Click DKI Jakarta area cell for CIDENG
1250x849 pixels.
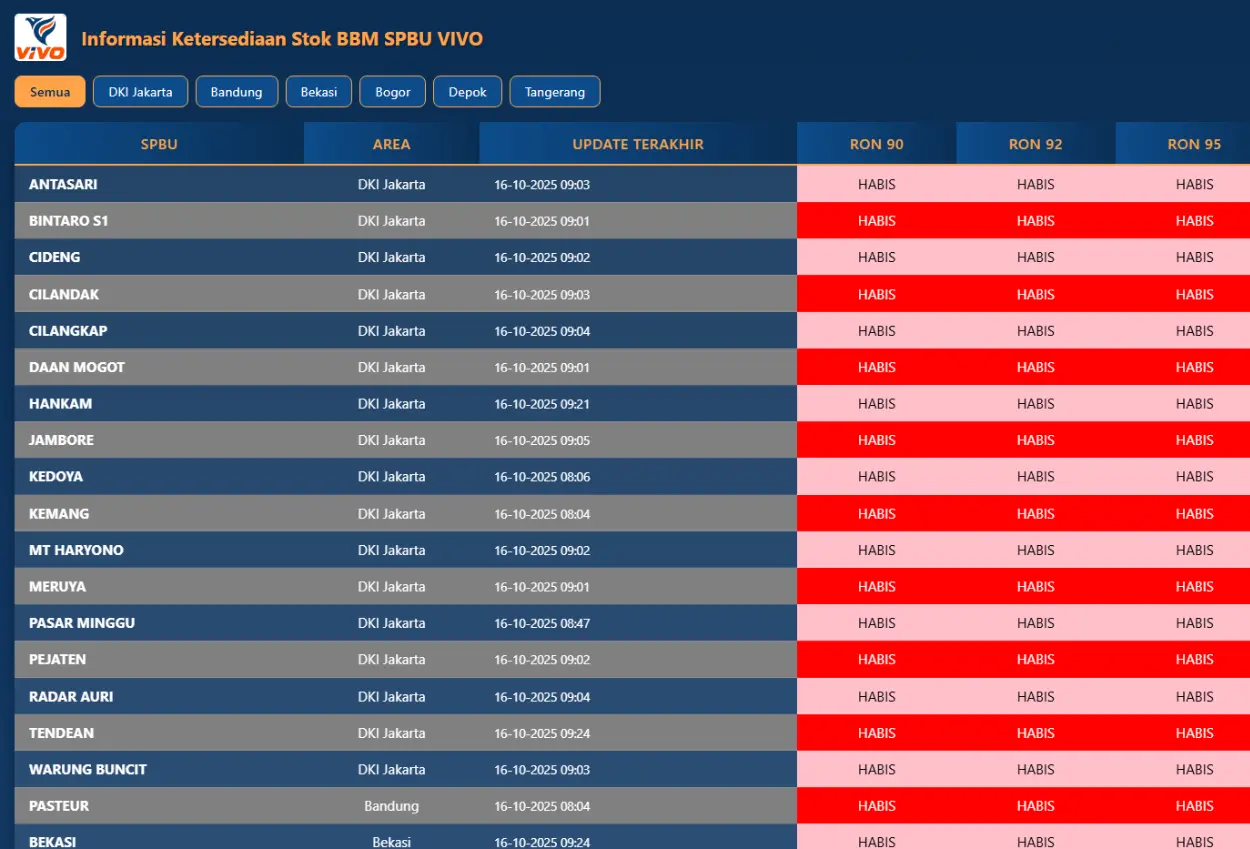392,257
